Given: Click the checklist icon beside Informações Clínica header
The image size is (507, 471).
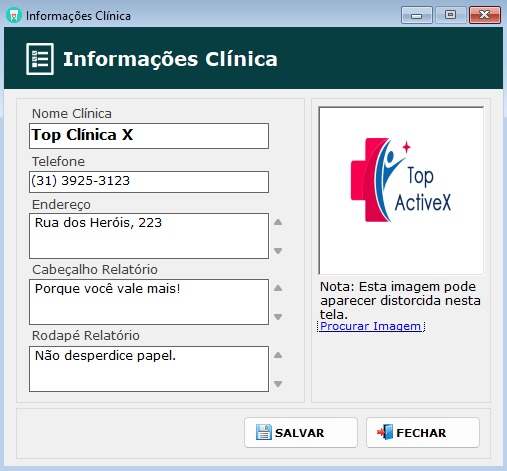Looking at the screenshot, I should (40, 59).
